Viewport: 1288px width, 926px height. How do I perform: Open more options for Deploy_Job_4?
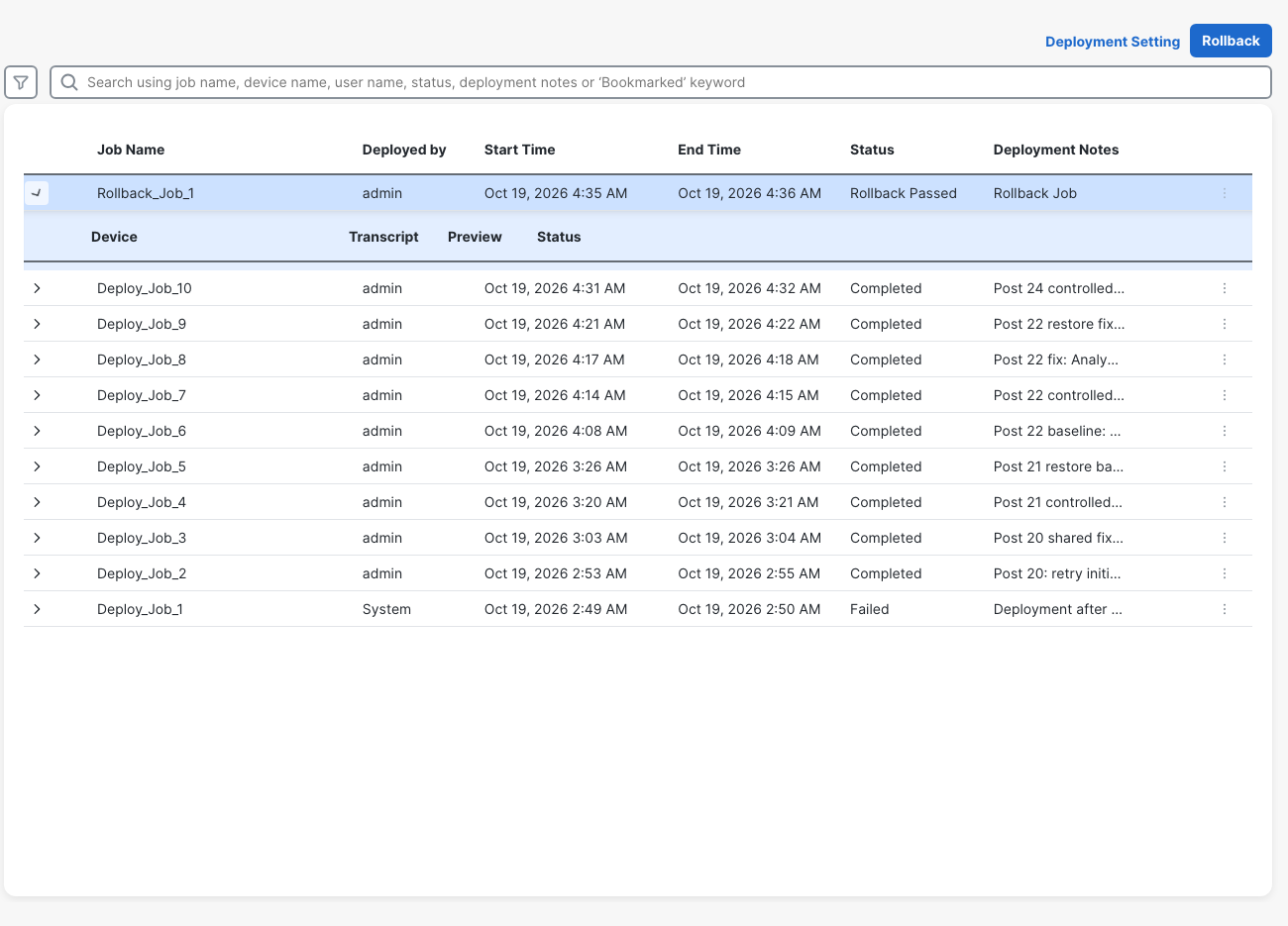(1225, 502)
